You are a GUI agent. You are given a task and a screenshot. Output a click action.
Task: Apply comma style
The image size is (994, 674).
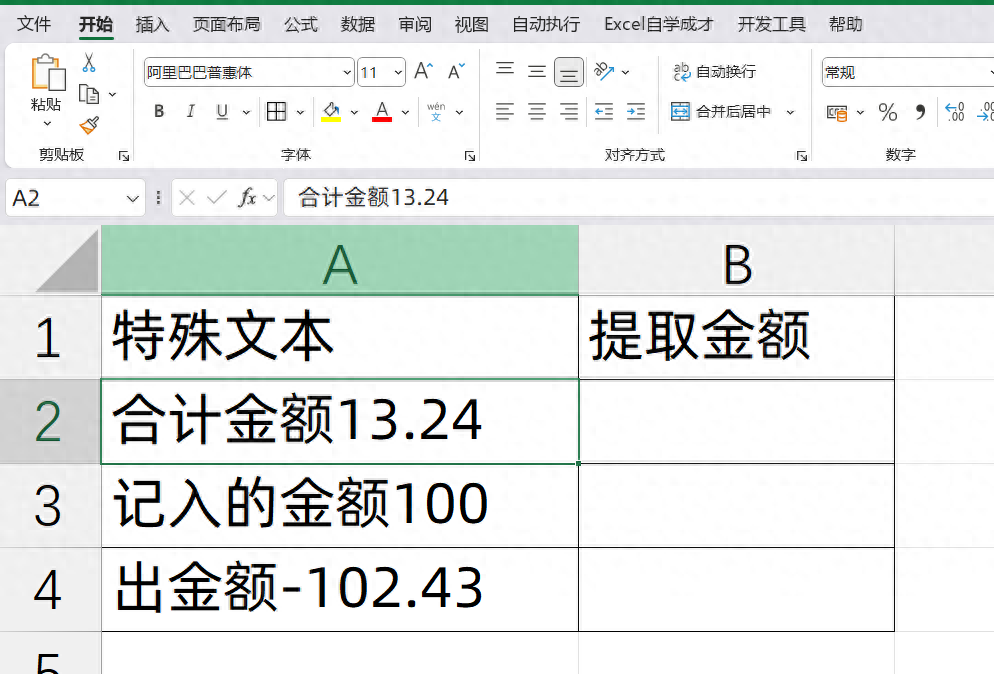coord(920,112)
